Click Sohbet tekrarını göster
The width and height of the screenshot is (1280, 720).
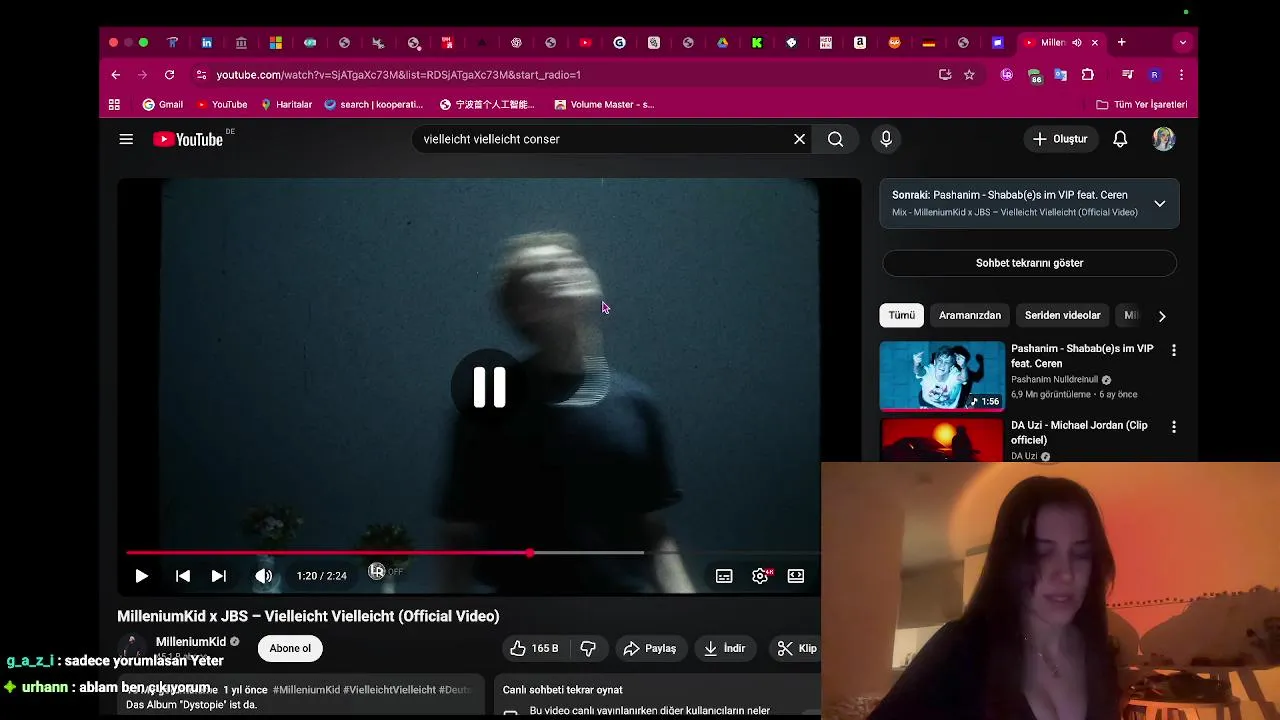pyautogui.click(x=1029, y=263)
